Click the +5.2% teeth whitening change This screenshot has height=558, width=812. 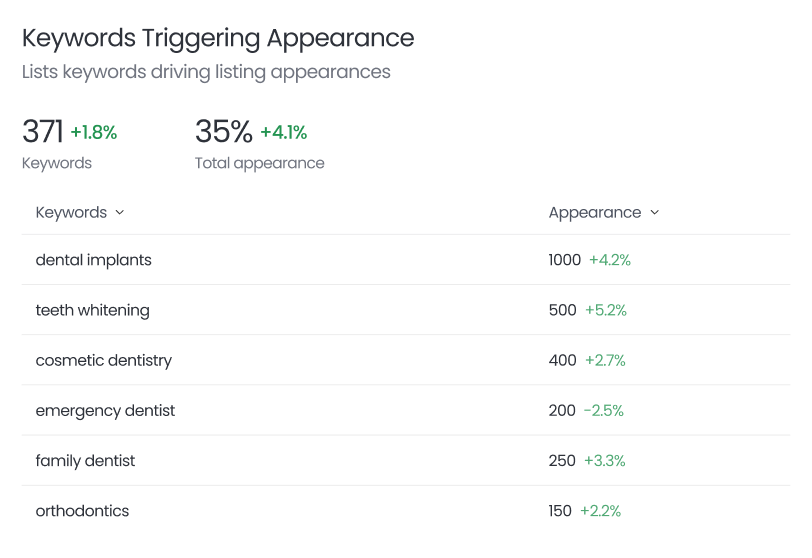point(606,310)
